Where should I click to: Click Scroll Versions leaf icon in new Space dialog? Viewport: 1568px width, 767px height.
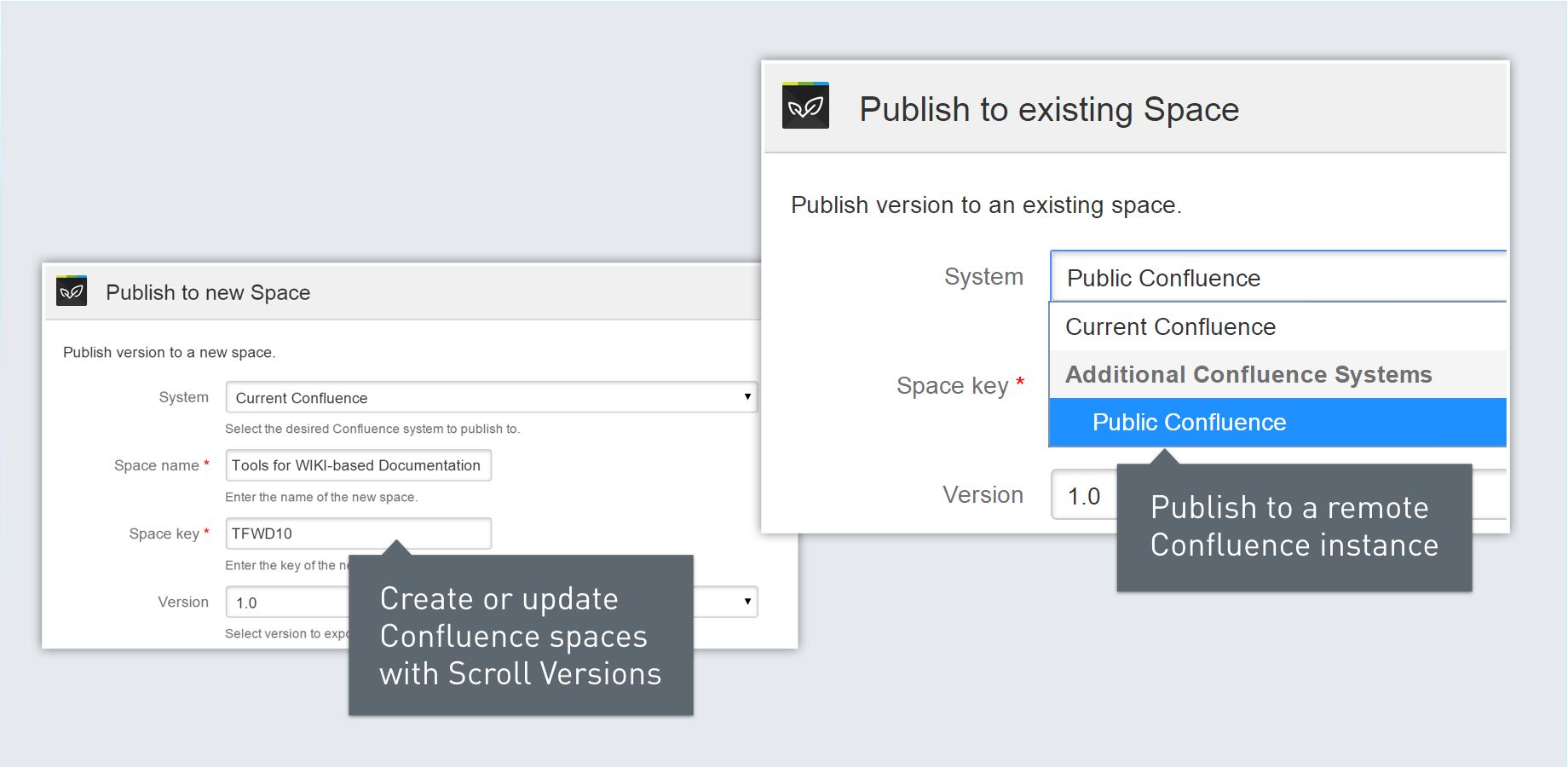[72, 291]
